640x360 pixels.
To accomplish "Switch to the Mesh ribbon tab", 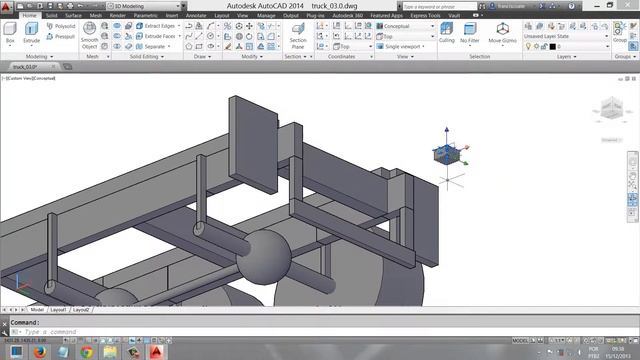I will click(96, 16).
